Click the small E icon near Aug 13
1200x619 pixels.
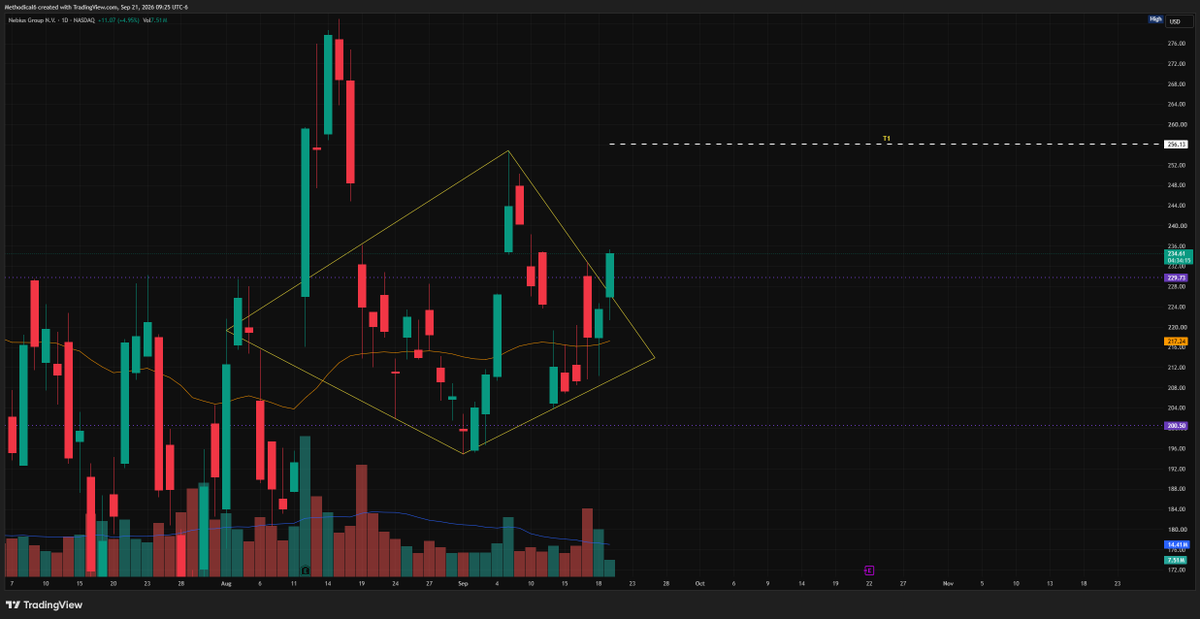pos(305,570)
